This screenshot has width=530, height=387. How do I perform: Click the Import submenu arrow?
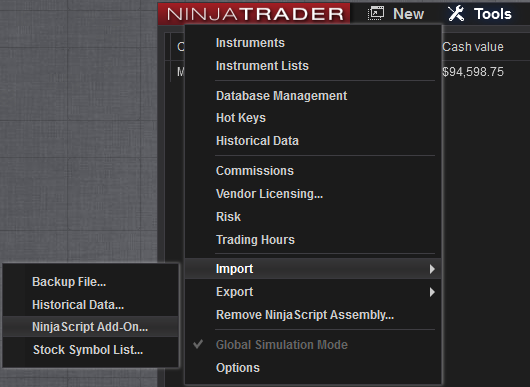tap(432, 269)
